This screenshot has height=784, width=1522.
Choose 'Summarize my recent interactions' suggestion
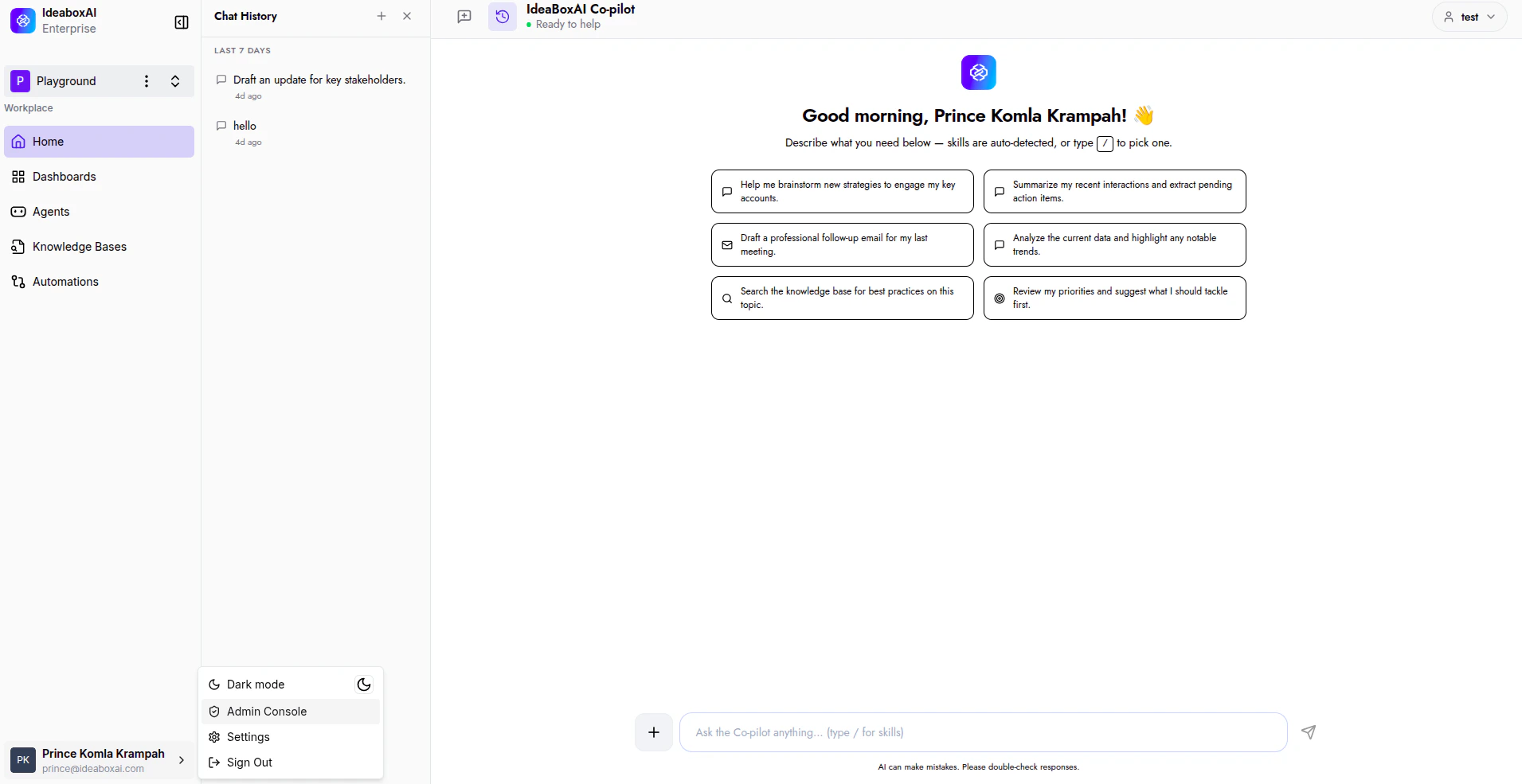point(1115,191)
